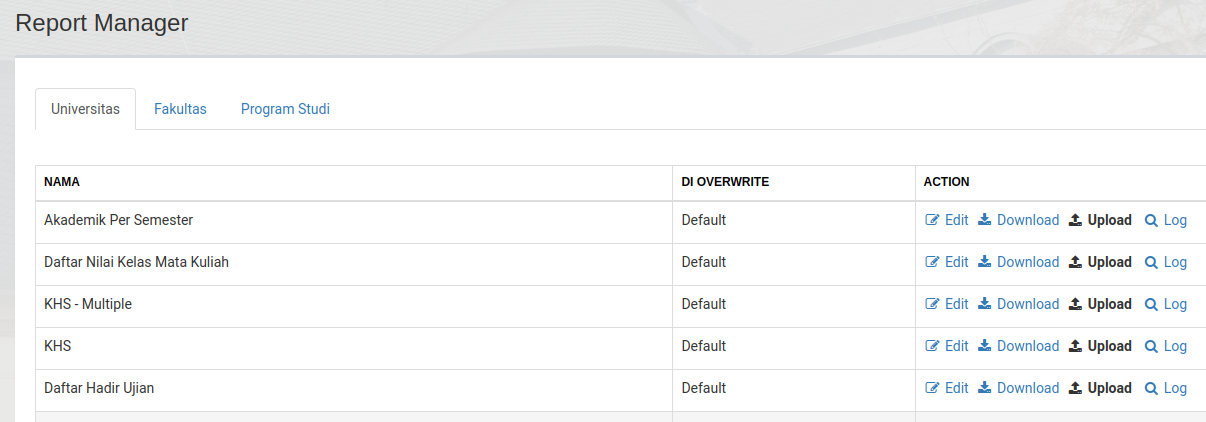Viewport: 1206px width, 422px height.
Task: Click the Edit link for Daftar Nilai Kelas Mata Kuliah
Action: coord(956,262)
